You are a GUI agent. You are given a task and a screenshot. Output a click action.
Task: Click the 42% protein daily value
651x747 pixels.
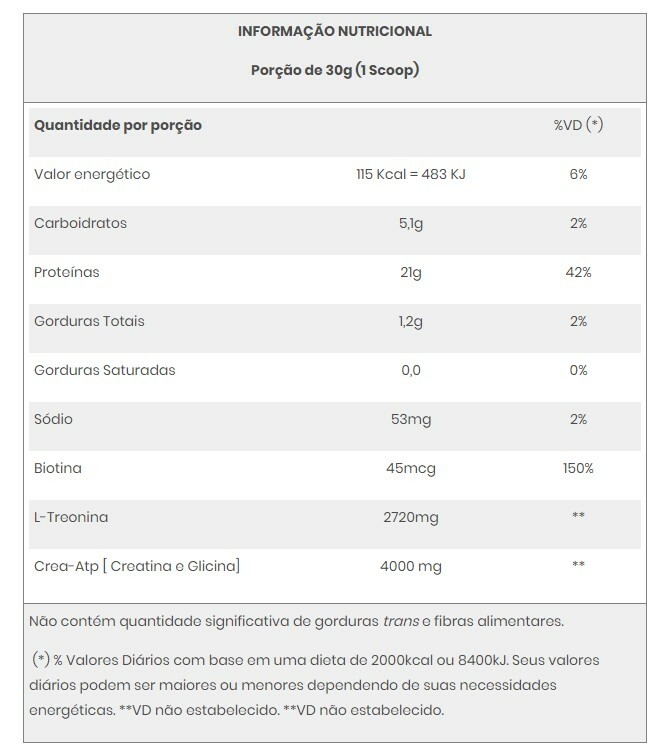click(578, 272)
